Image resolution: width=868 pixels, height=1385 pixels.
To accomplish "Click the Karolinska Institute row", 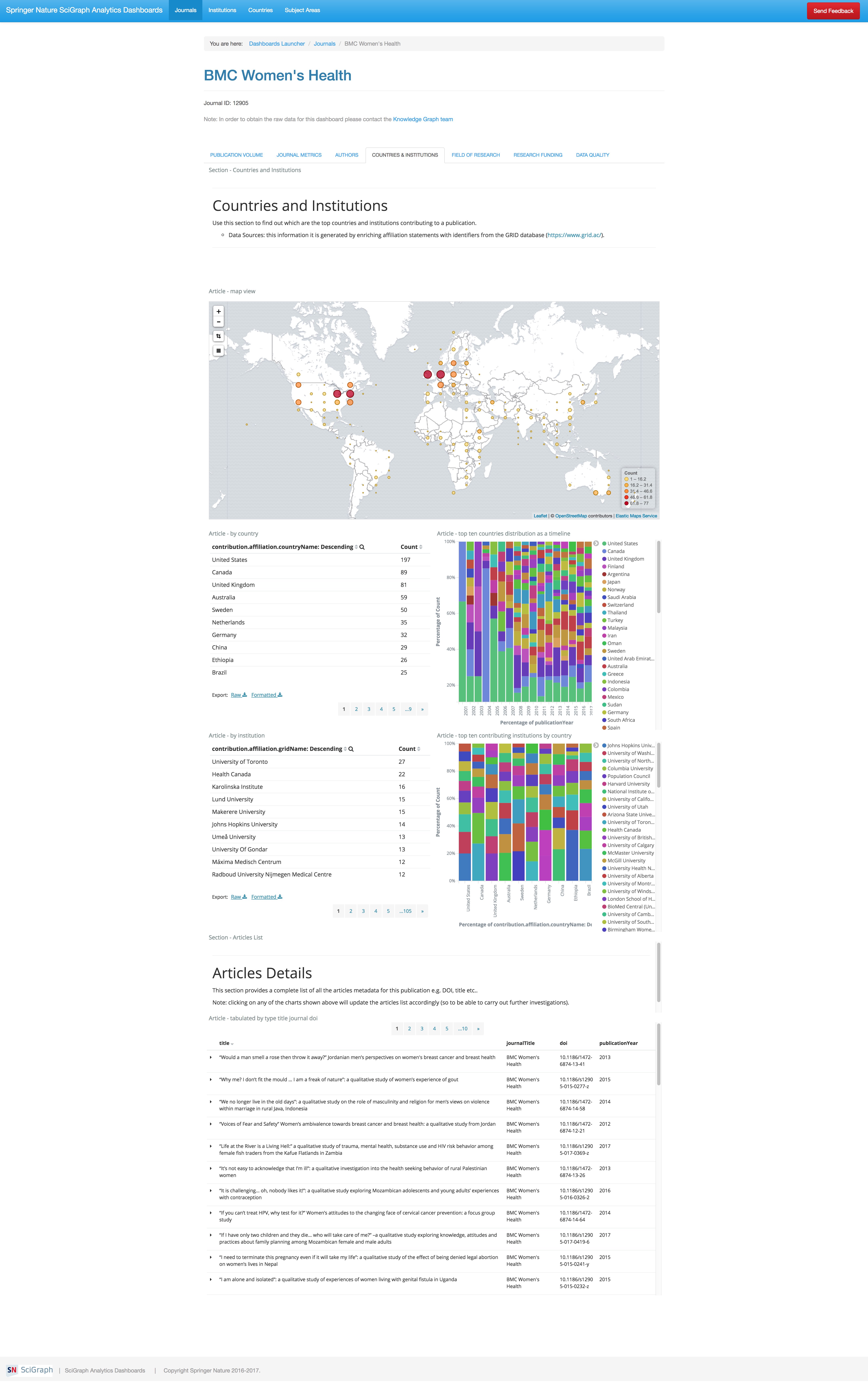I will point(320,787).
